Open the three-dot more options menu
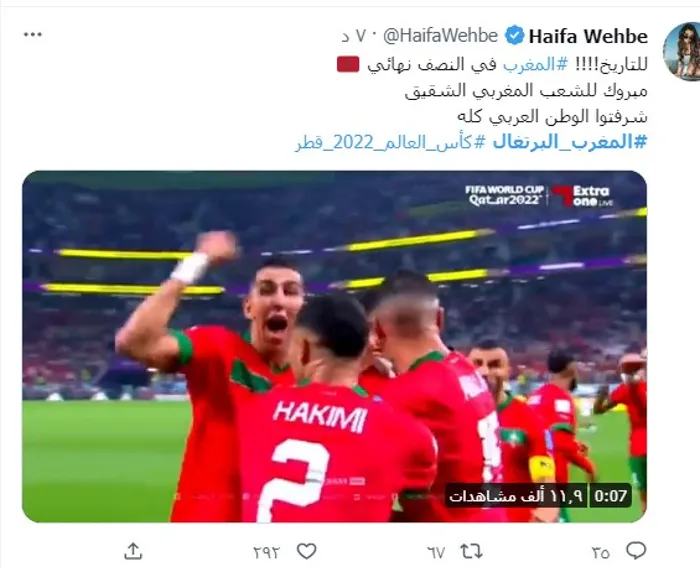Screen dimensions: 700x568 click(x=33, y=34)
